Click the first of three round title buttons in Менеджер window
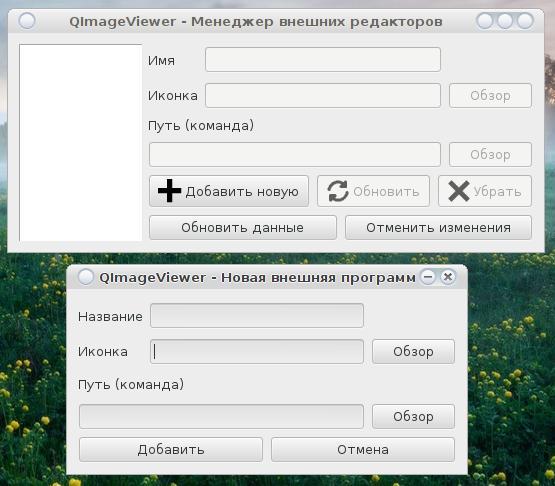 (x=485, y=21)
